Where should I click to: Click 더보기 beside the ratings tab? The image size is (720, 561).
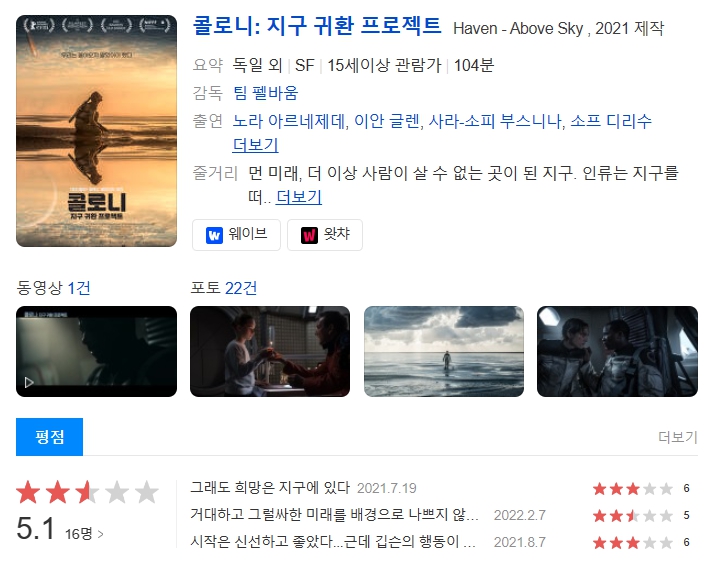(x=678, y=437)
